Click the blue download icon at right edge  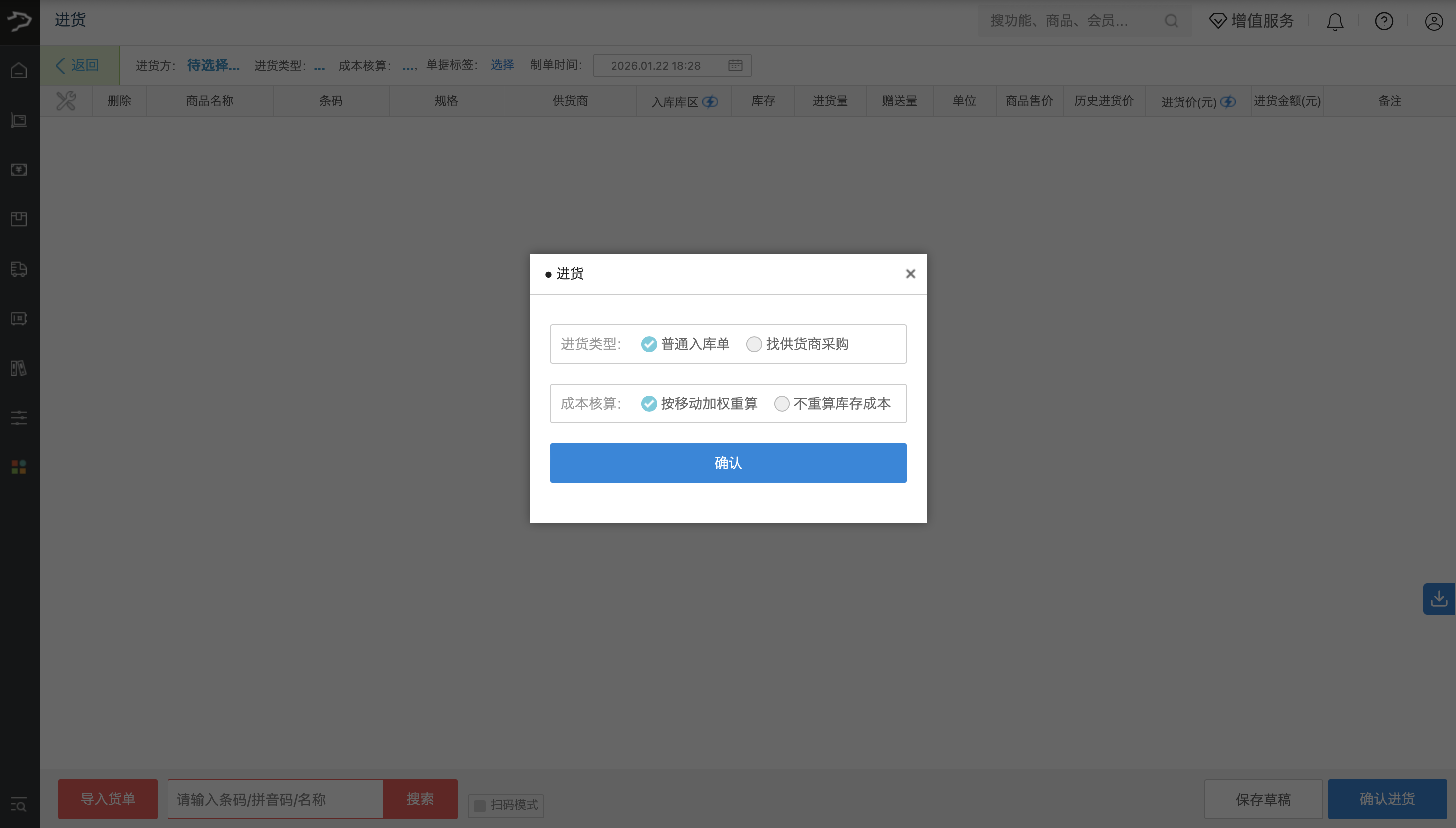coord(1438,598)
